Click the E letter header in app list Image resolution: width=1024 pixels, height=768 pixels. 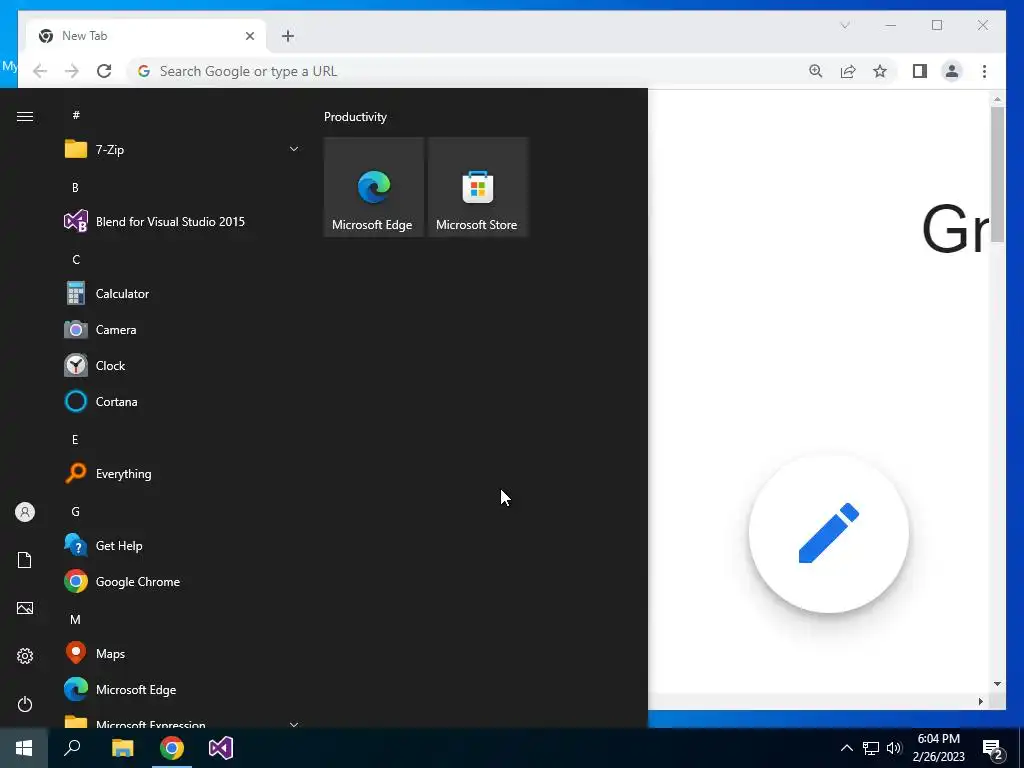(75, 440)
